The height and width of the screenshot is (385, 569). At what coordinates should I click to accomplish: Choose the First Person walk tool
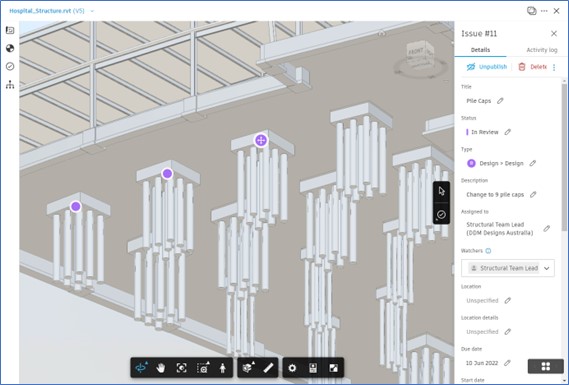(x=223, y=368)
